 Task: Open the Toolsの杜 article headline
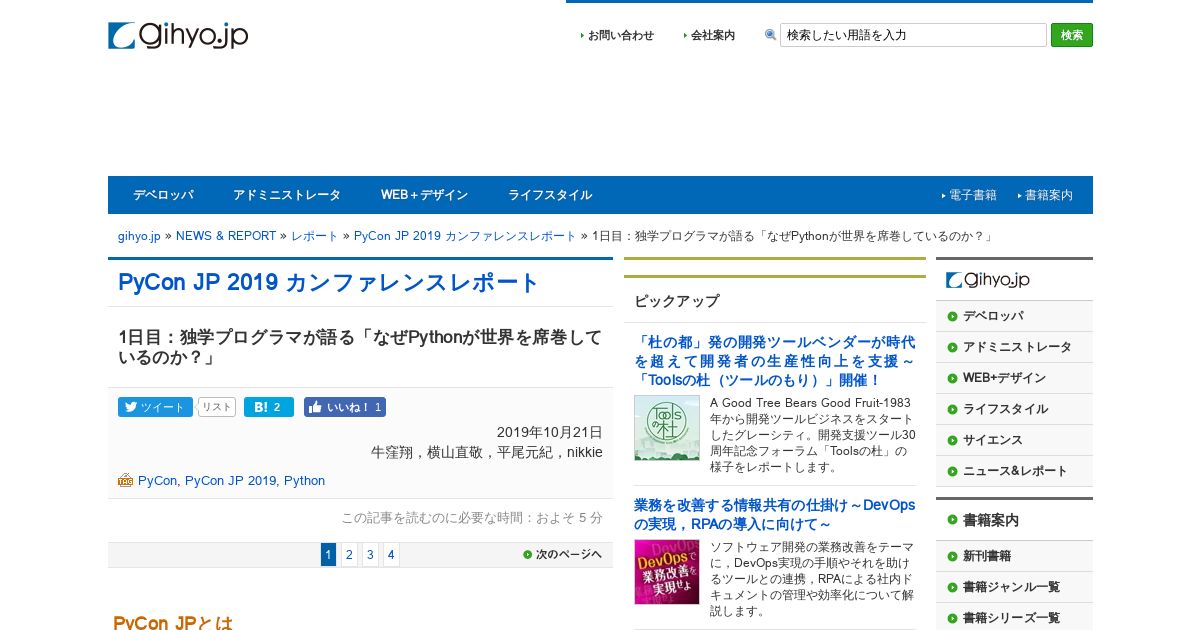775,361
